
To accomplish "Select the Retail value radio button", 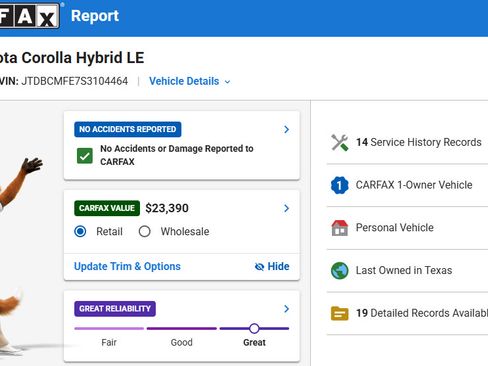I will [x=80, y=231].
